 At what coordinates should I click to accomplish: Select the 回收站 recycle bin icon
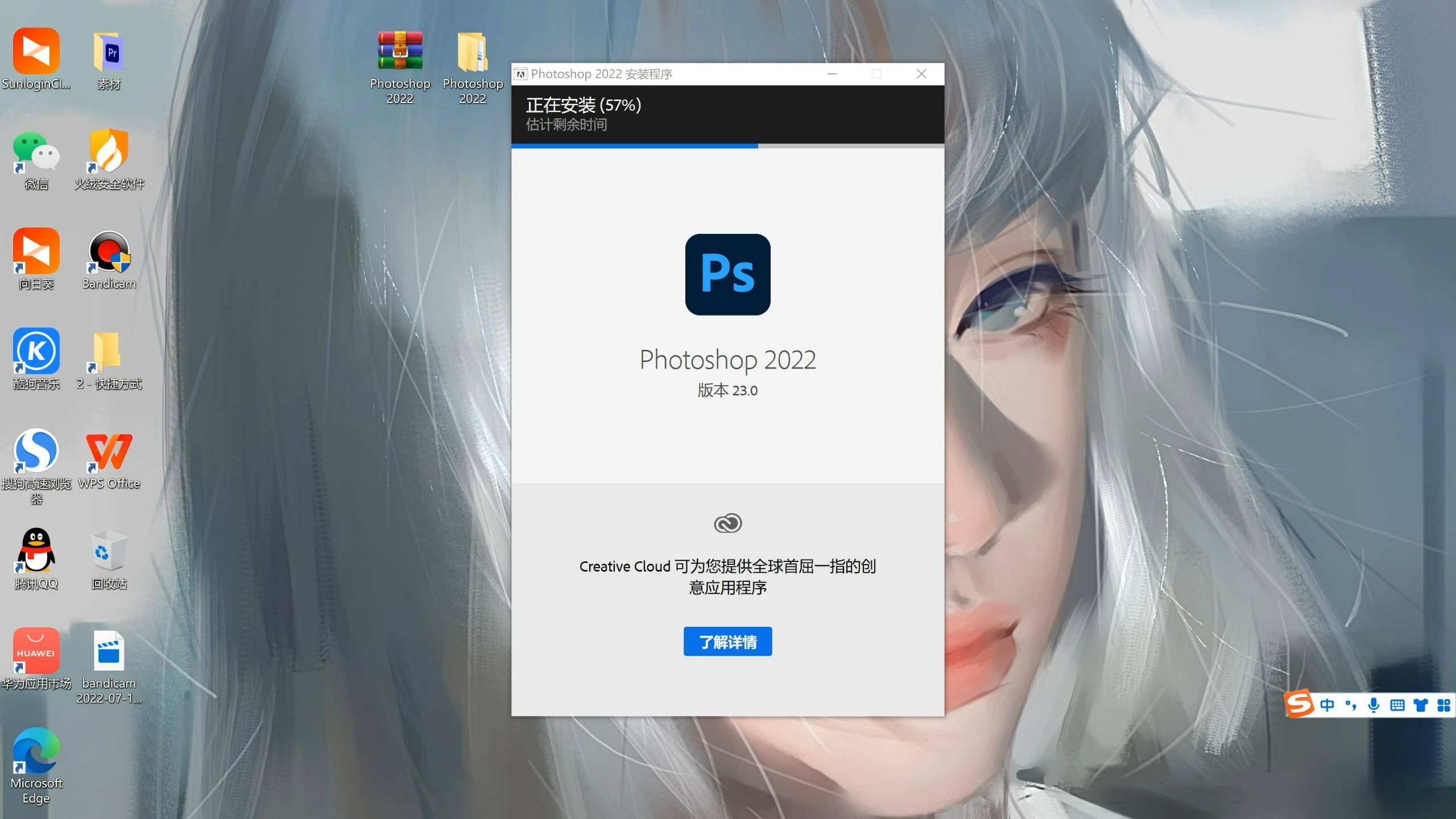click(109, 551)
